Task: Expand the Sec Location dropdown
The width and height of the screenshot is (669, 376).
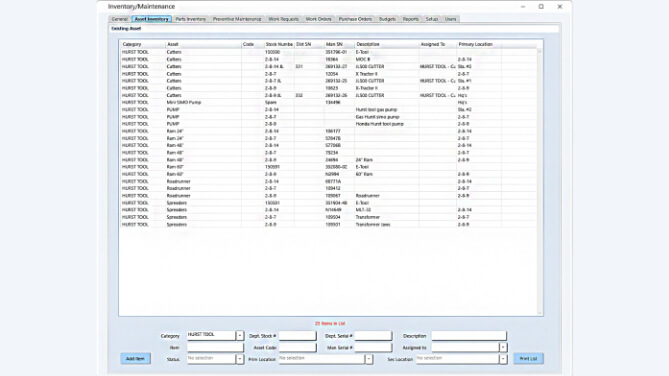Action: (503, 359)
